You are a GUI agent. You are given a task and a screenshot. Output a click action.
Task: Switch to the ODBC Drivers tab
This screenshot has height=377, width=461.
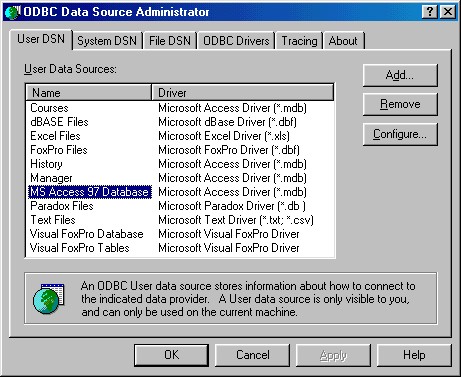[x=236, y=41]
